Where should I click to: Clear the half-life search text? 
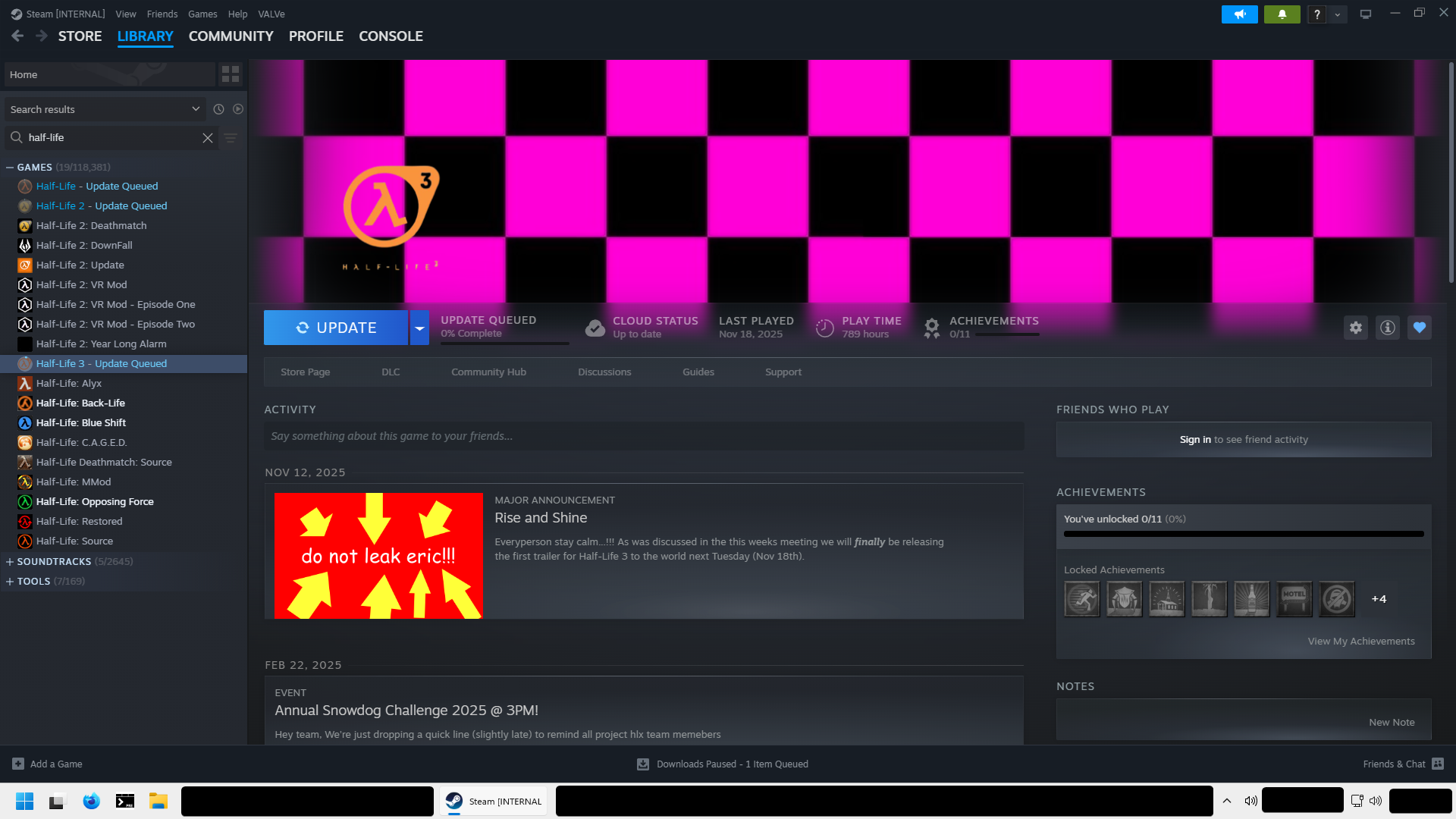(x=207, y=138)
